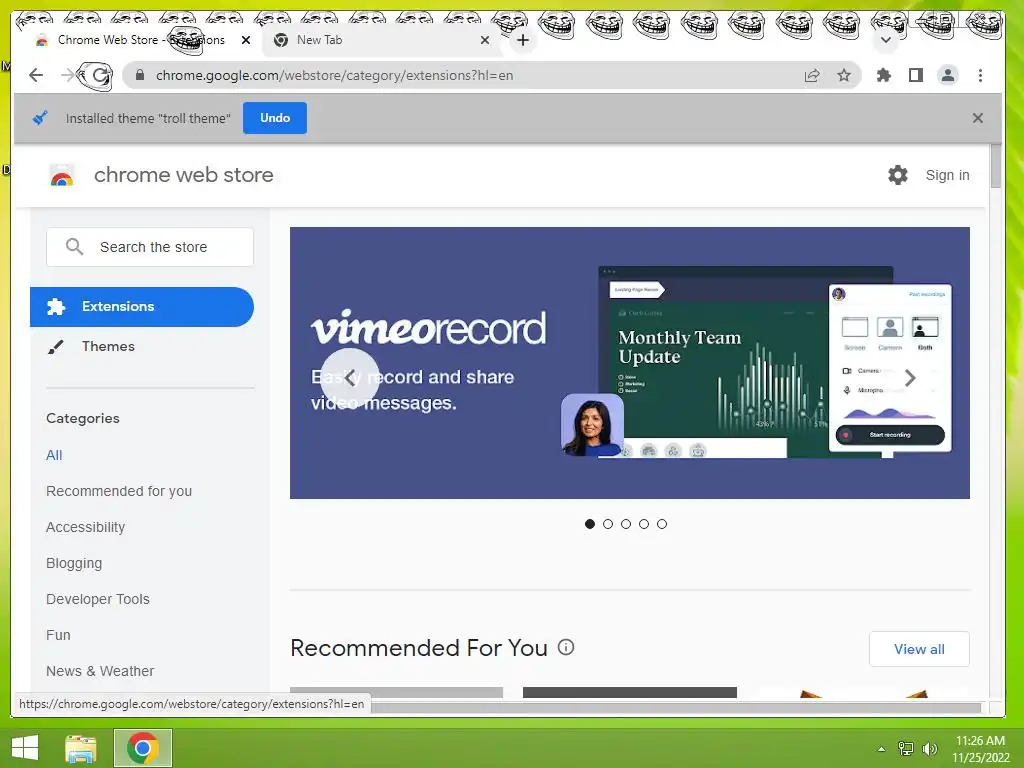Select the Chrome Web Store tab
Image resolution: width=1024 pixels, height=768 pixels.
(142, 40)
